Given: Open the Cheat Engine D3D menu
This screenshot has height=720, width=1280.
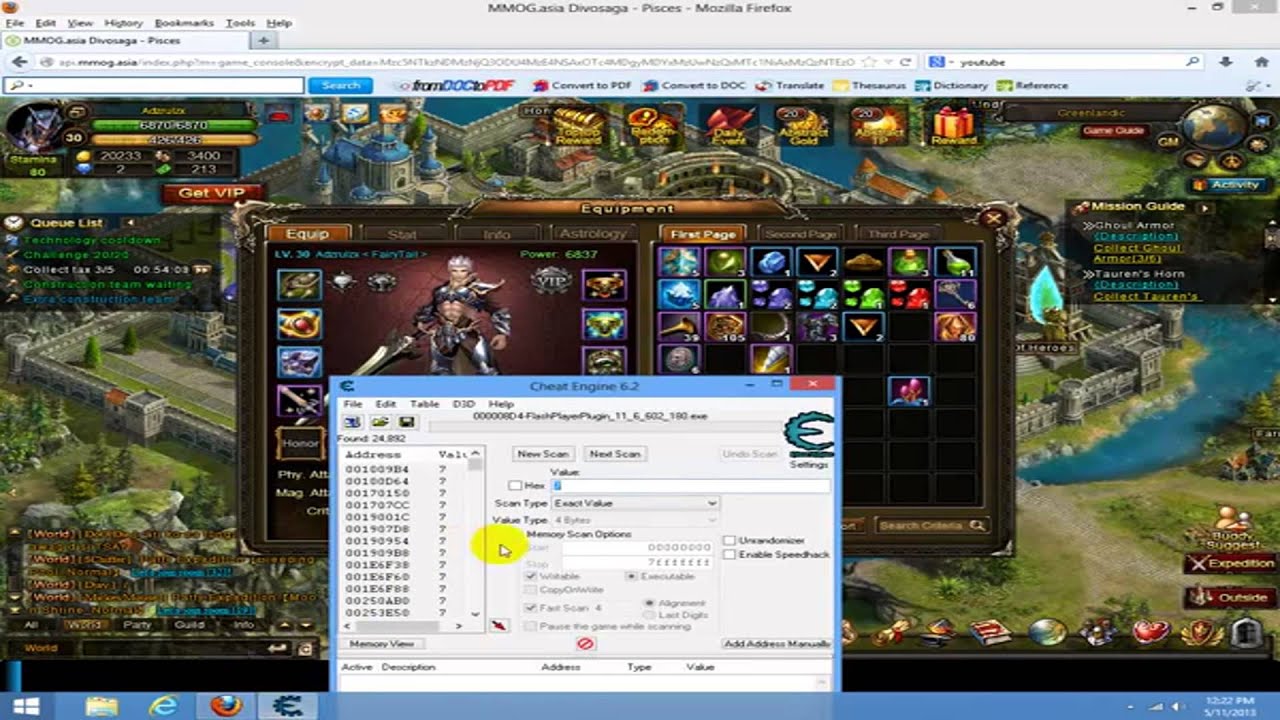Looking at the screenshot, I should tap(463, 404).
